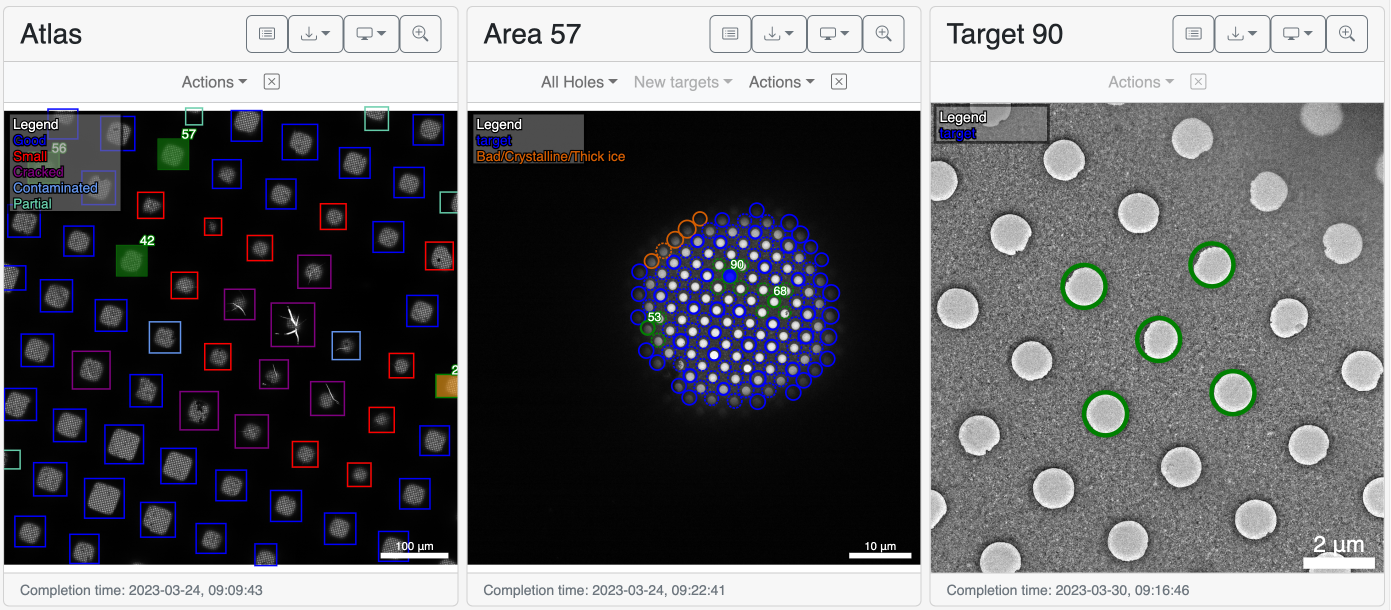This screenshot has width=1391, height=610.
Task: Open the download dropdown in Atlas panel
Action: pos(315,34)
